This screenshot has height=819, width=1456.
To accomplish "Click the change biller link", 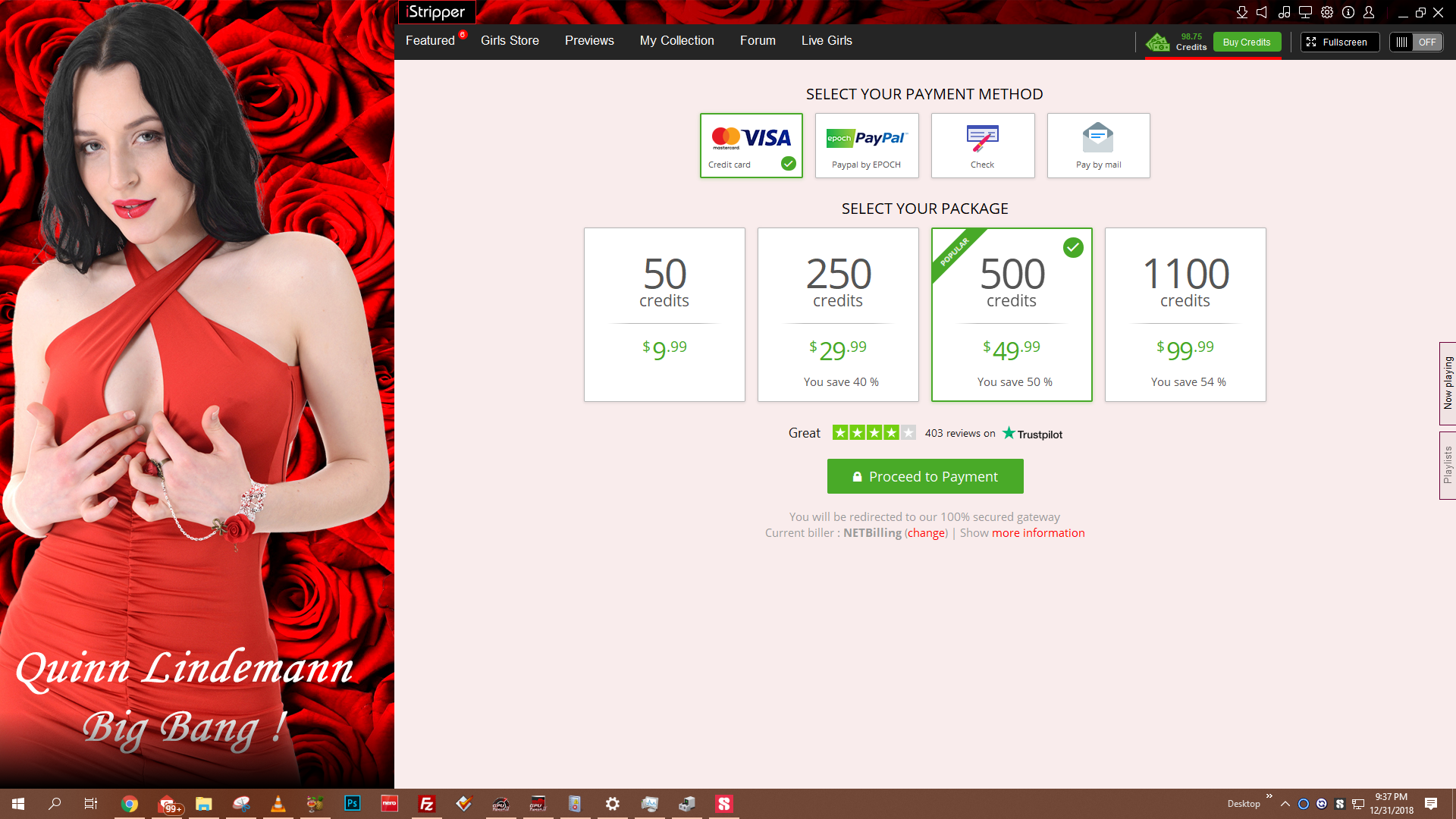I will click(926, 533).
